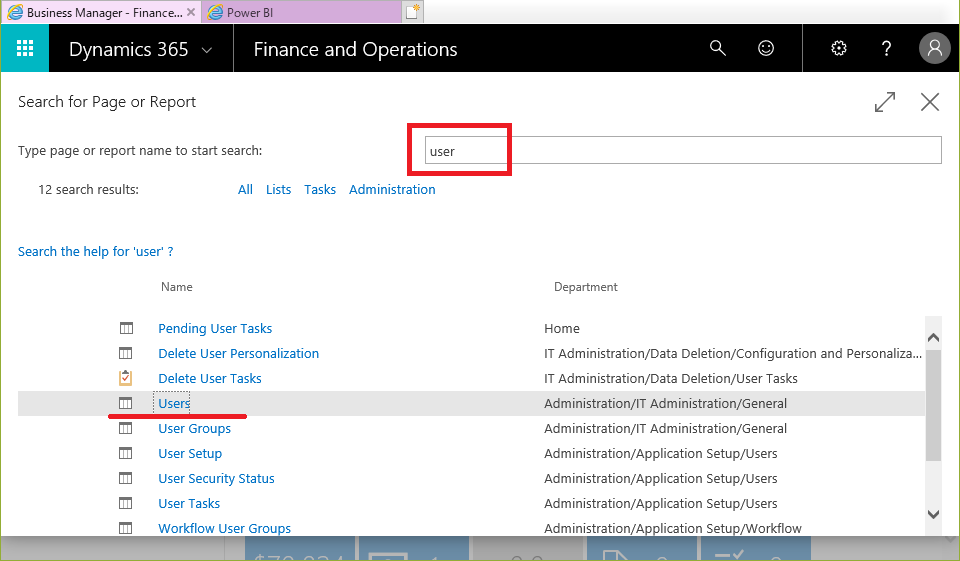Click list icon beside Pending User Tasks

[x=126, y=328]
